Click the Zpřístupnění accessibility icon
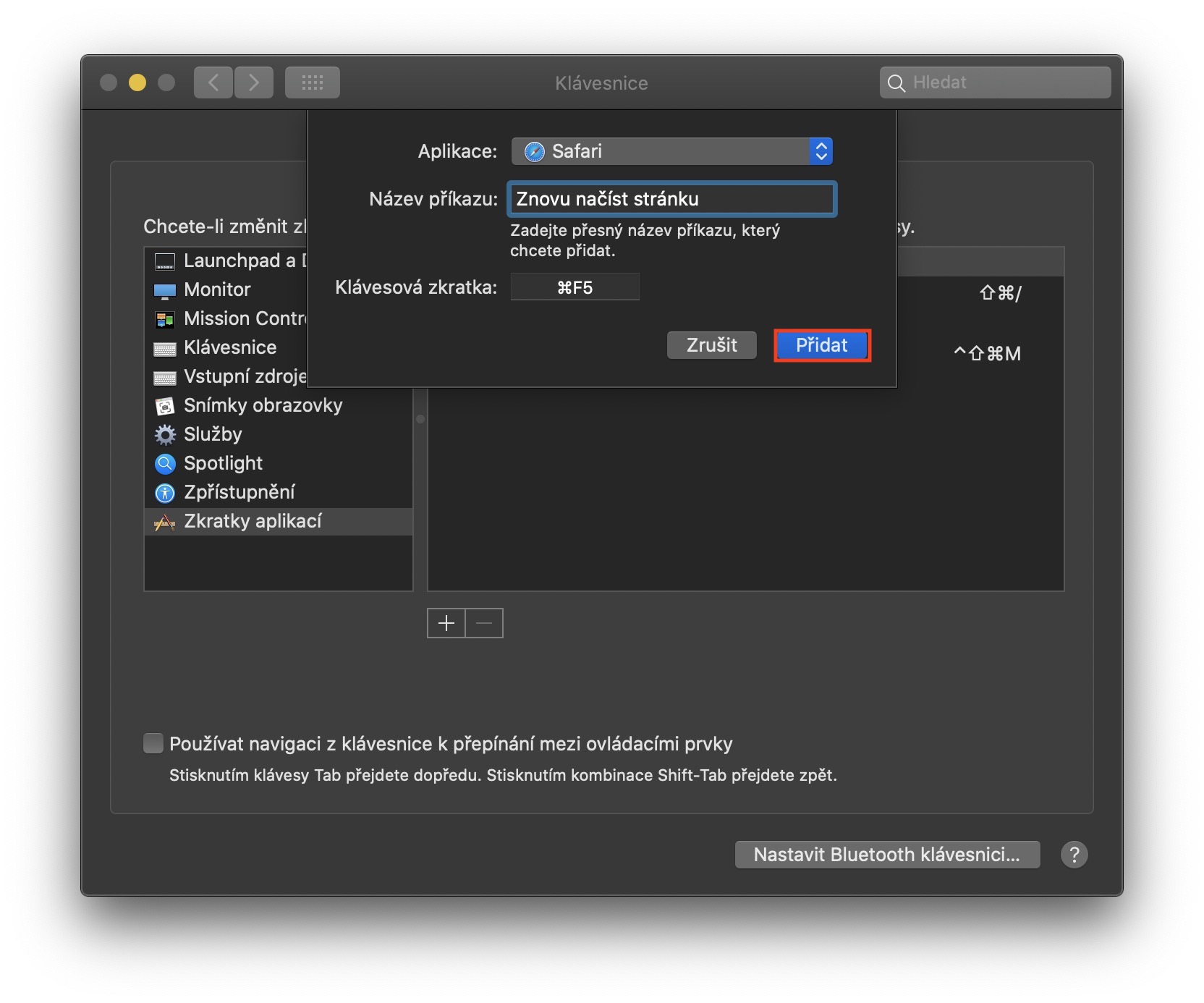The height and width of the screenshot is (1003, 1204). pos(165,493)
